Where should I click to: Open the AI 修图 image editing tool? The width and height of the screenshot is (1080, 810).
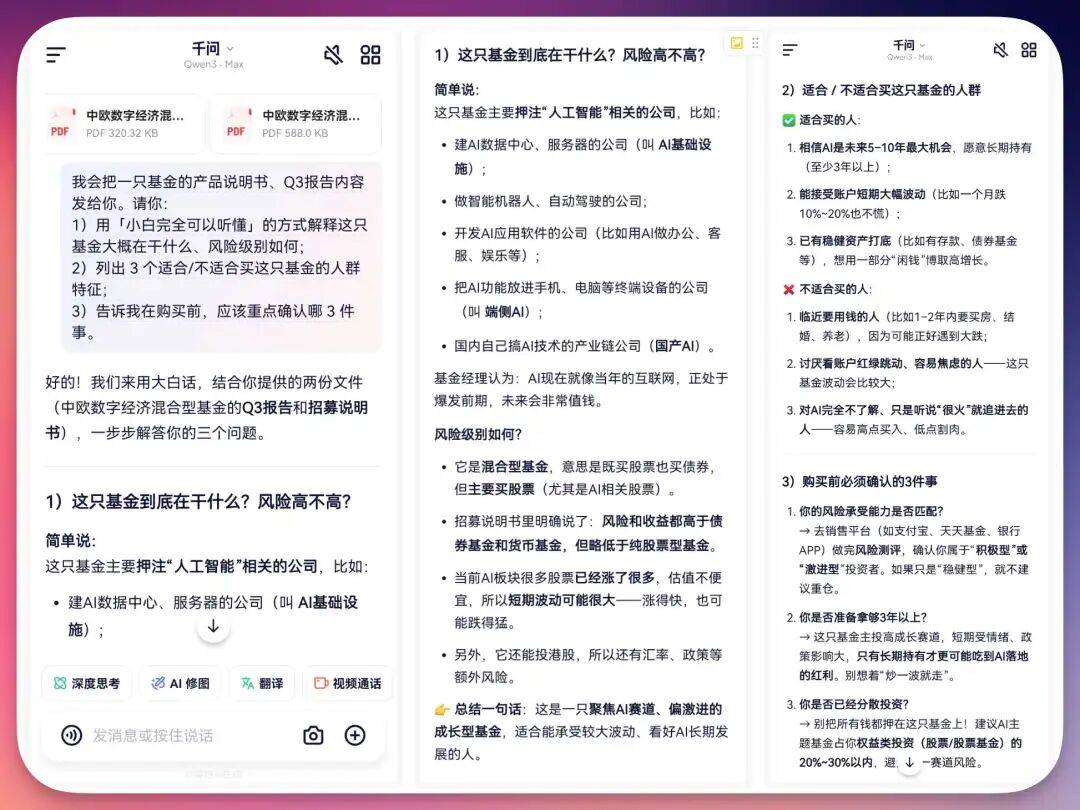tap(180, 683)
